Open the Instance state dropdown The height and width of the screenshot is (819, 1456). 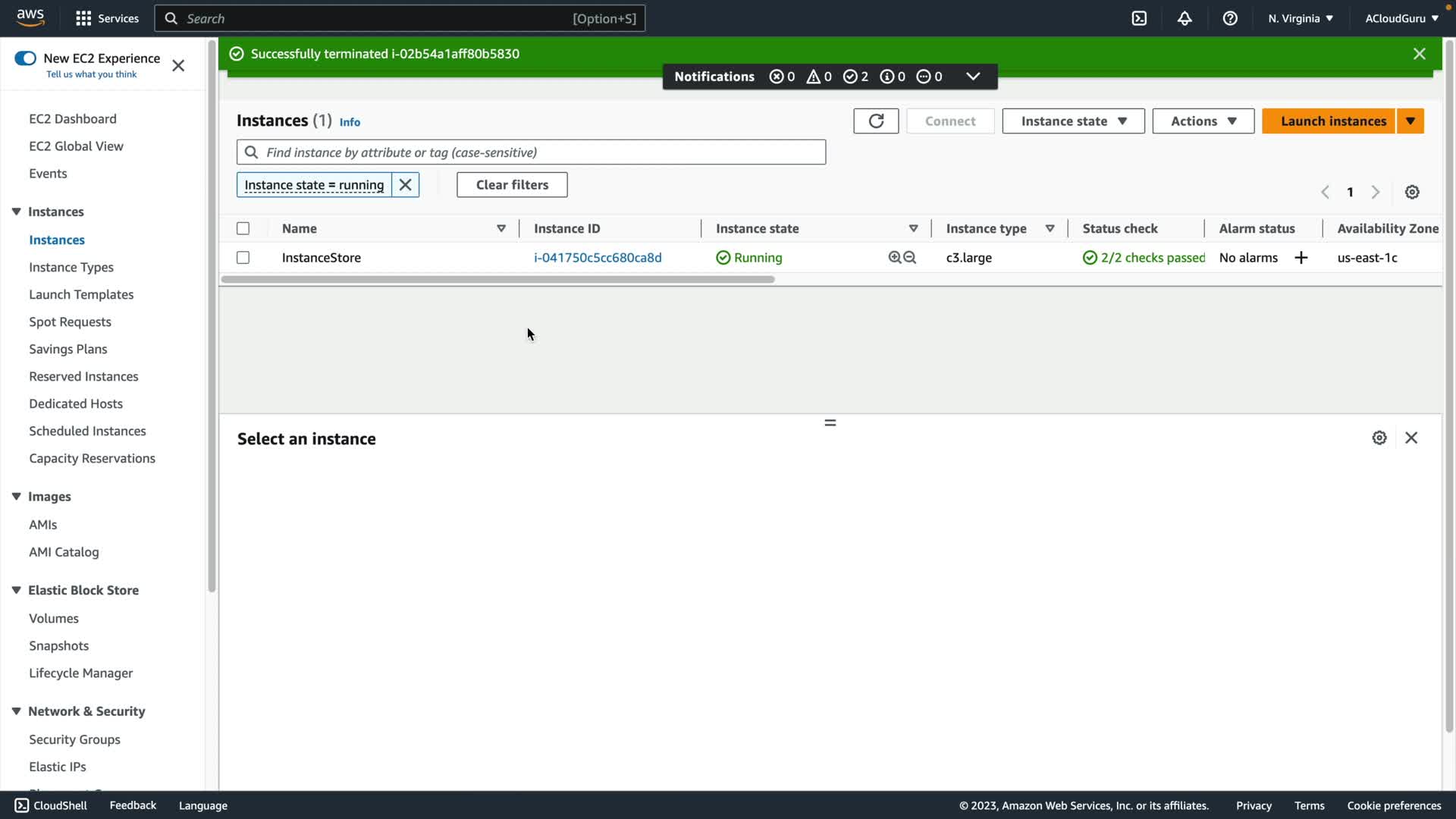tap(1073, 121)
